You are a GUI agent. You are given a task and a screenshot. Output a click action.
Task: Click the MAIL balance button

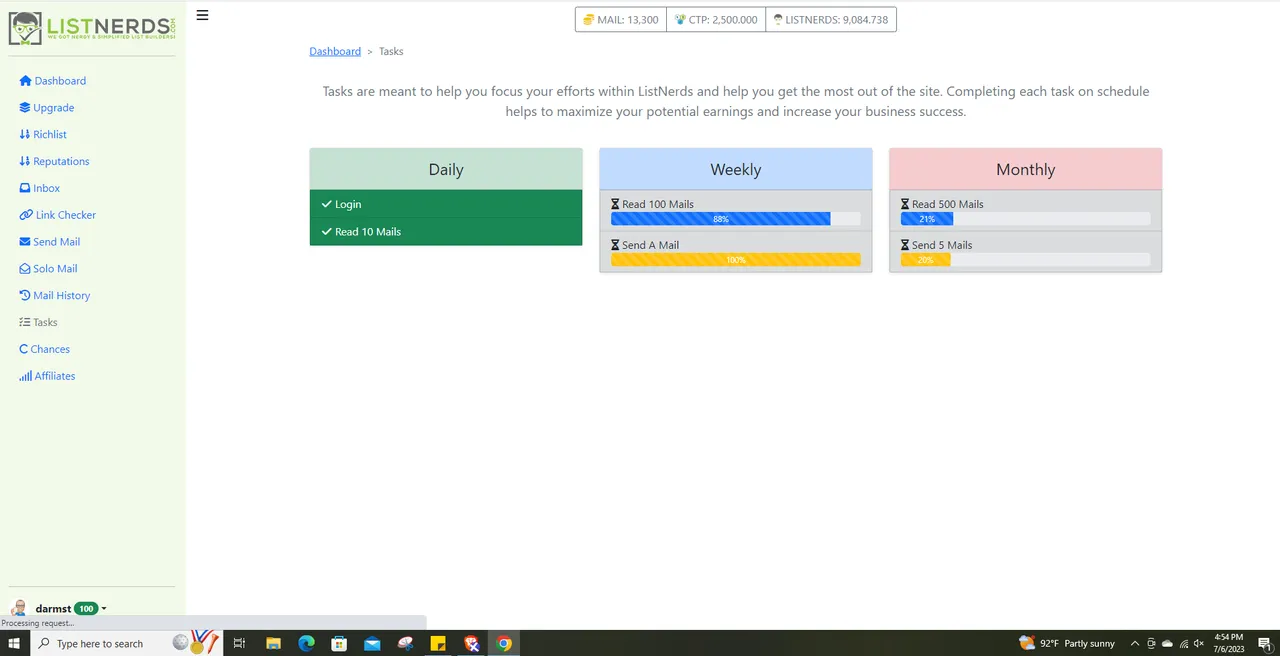click(621, 20)
